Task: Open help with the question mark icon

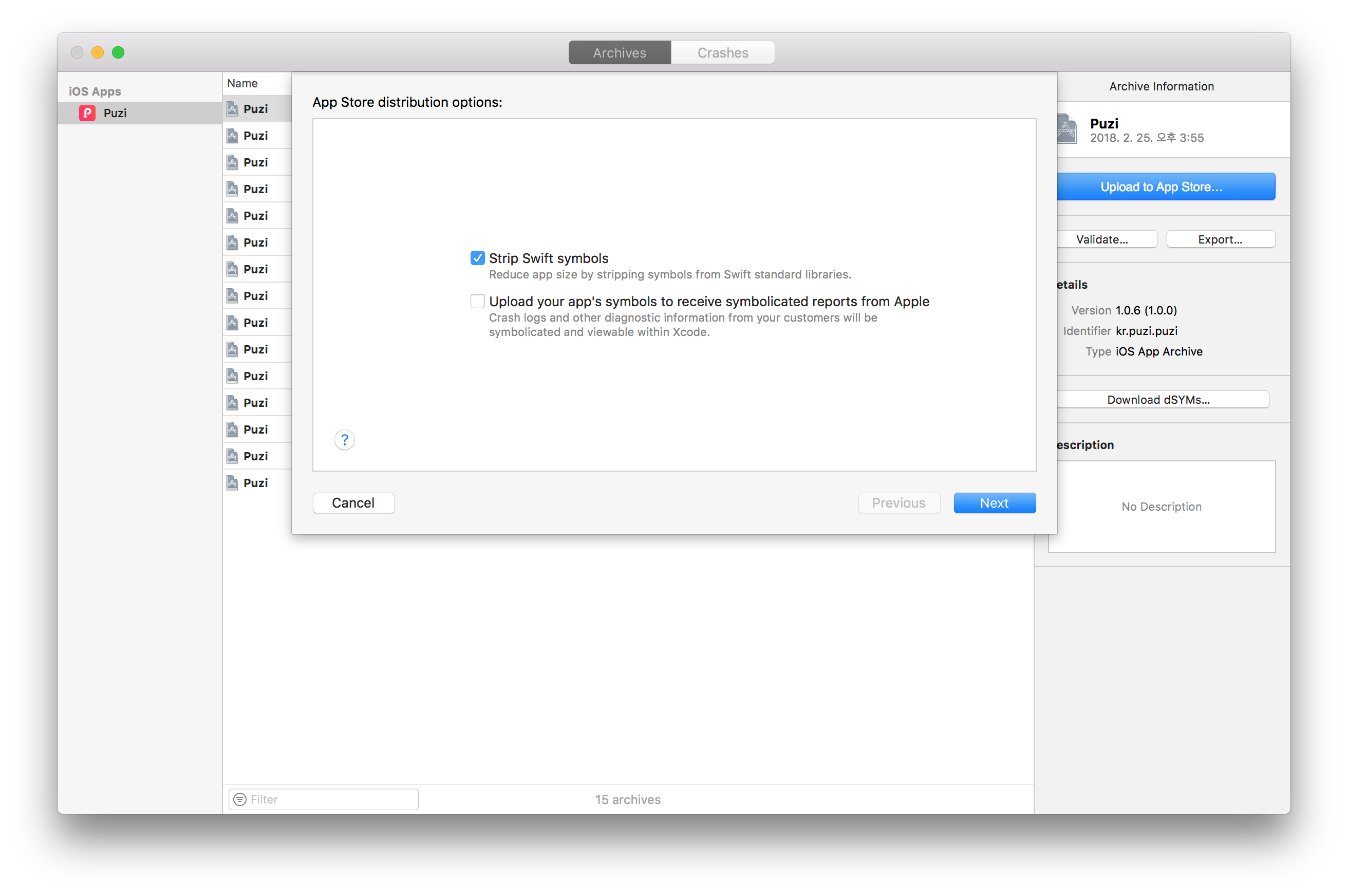Action: [345, 439]
